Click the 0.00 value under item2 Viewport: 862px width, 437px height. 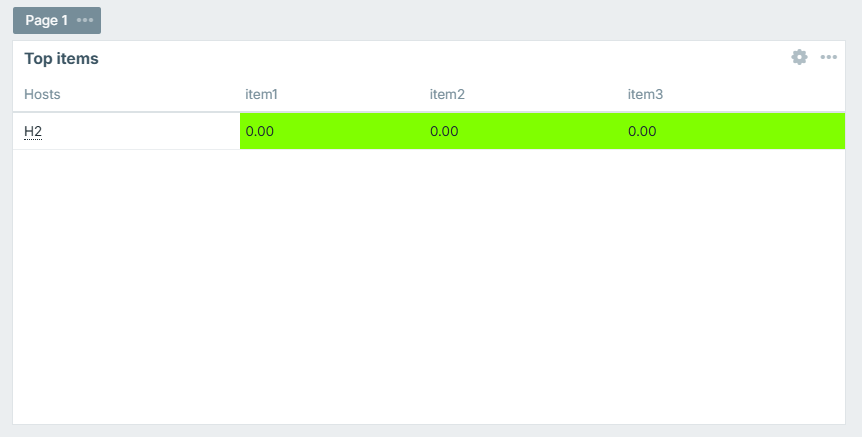[444, 131]
